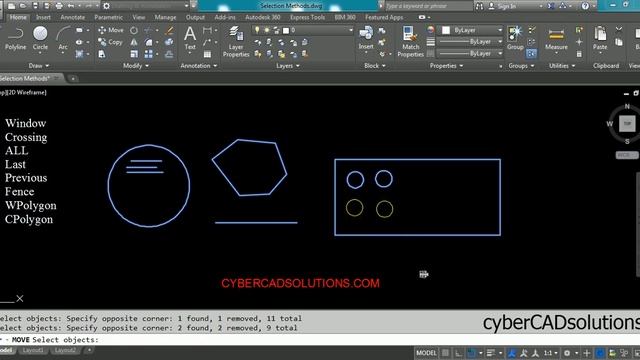
Task: Open the Manage ribbon tab
Action: pyautogui.click(x=165, y=17)
